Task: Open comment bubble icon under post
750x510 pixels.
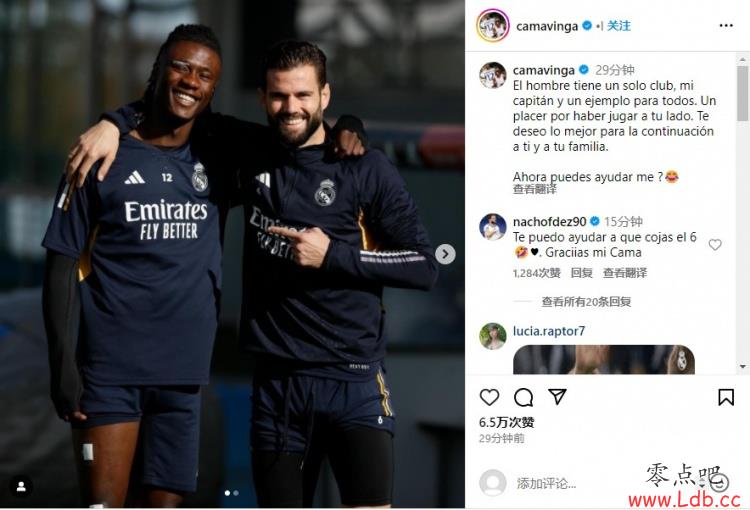Action: [523, 397]
